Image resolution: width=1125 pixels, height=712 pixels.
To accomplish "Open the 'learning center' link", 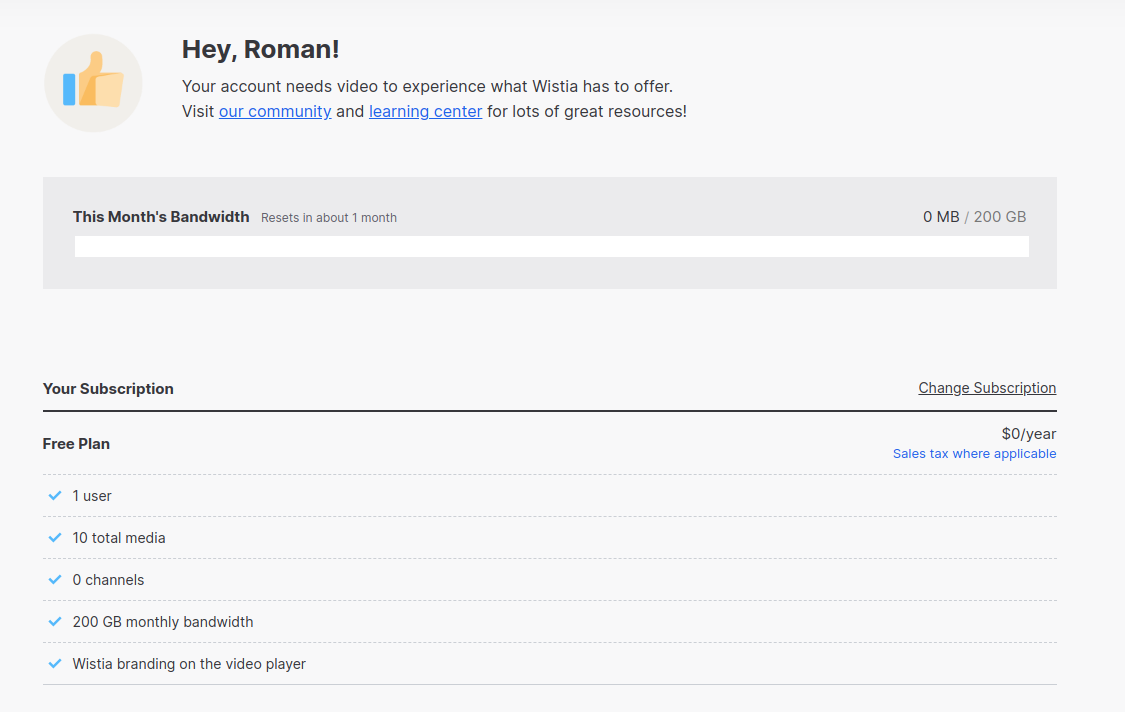I will click(425, 111).
